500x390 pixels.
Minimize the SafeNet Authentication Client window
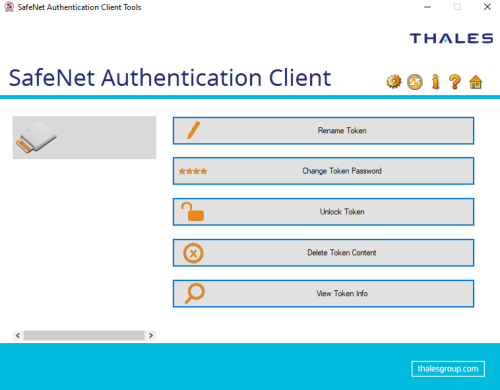tap(427, 7)
